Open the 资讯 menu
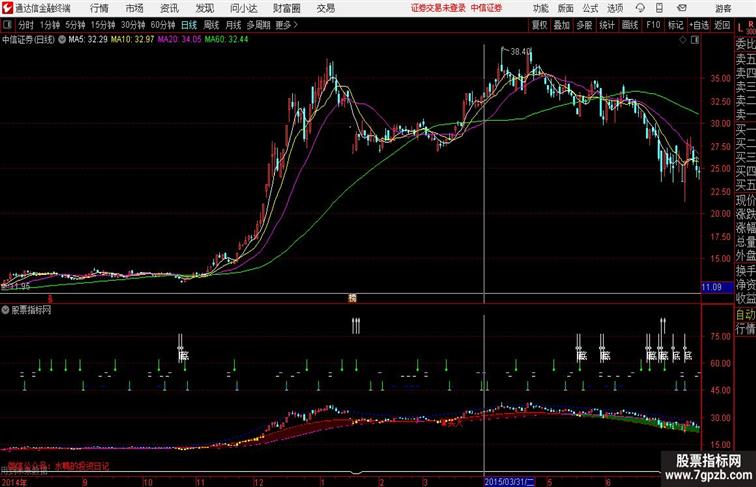 click(169, 8)
